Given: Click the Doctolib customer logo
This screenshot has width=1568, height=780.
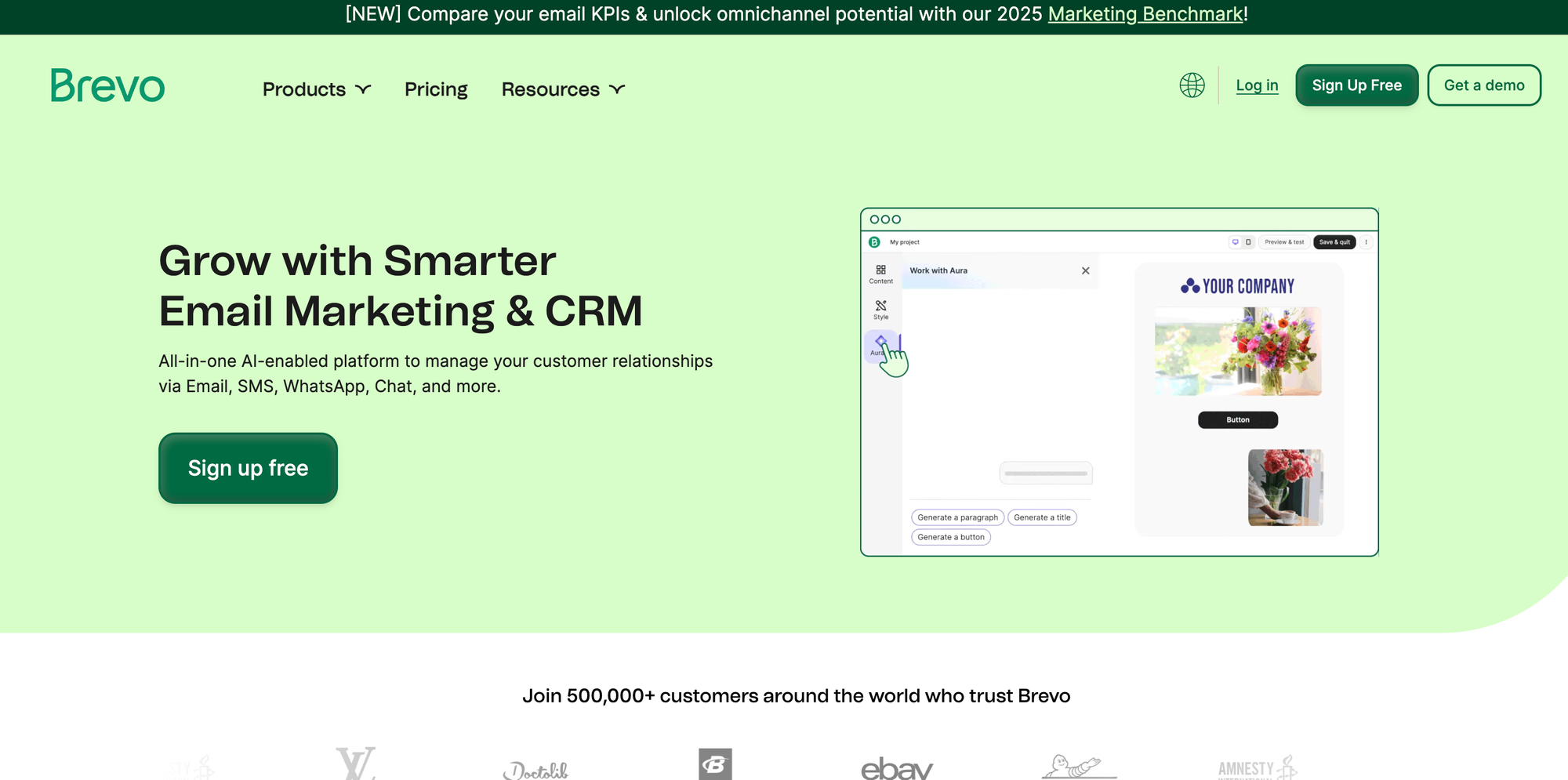Looking at the screenshot, I should tap(535, 769).
